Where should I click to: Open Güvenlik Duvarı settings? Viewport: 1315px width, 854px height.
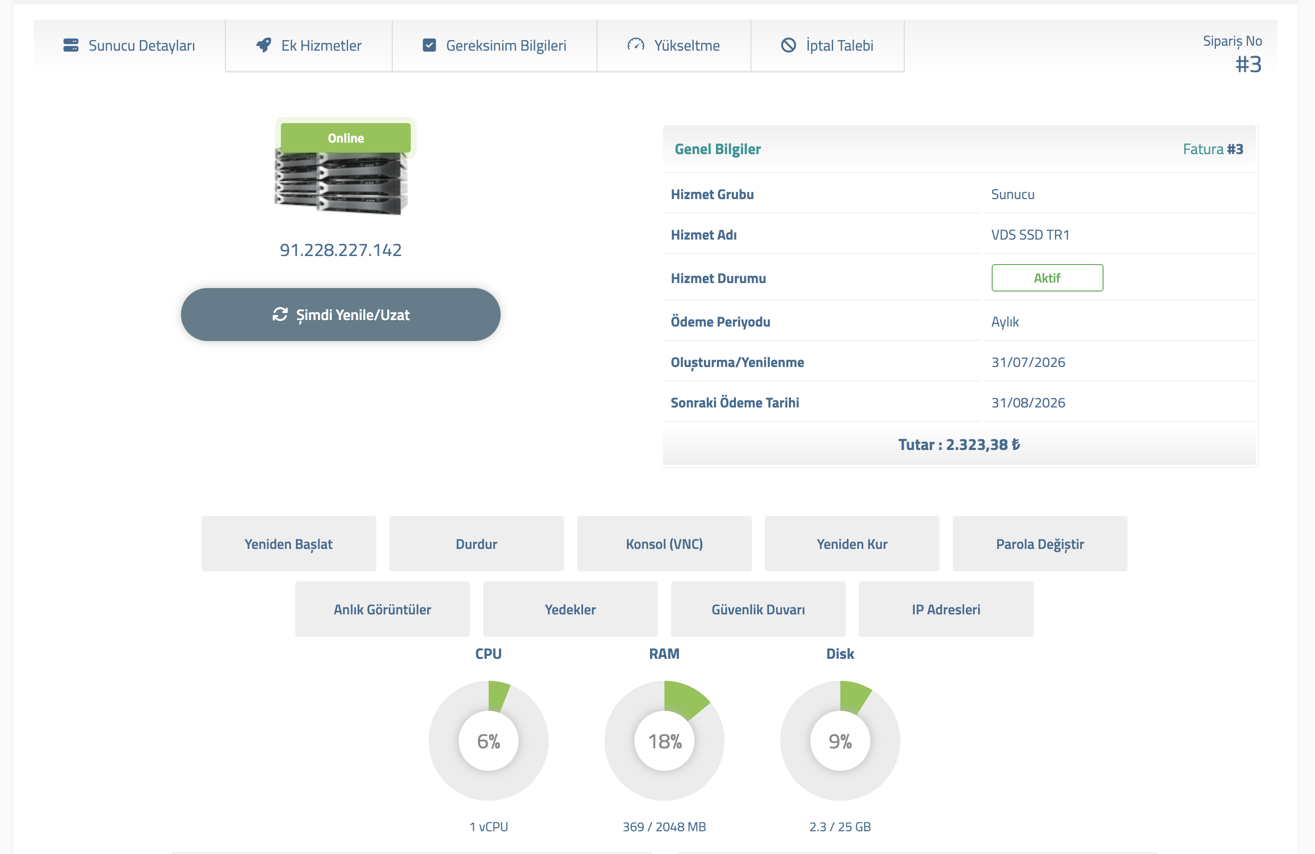[x=759, y=609]
